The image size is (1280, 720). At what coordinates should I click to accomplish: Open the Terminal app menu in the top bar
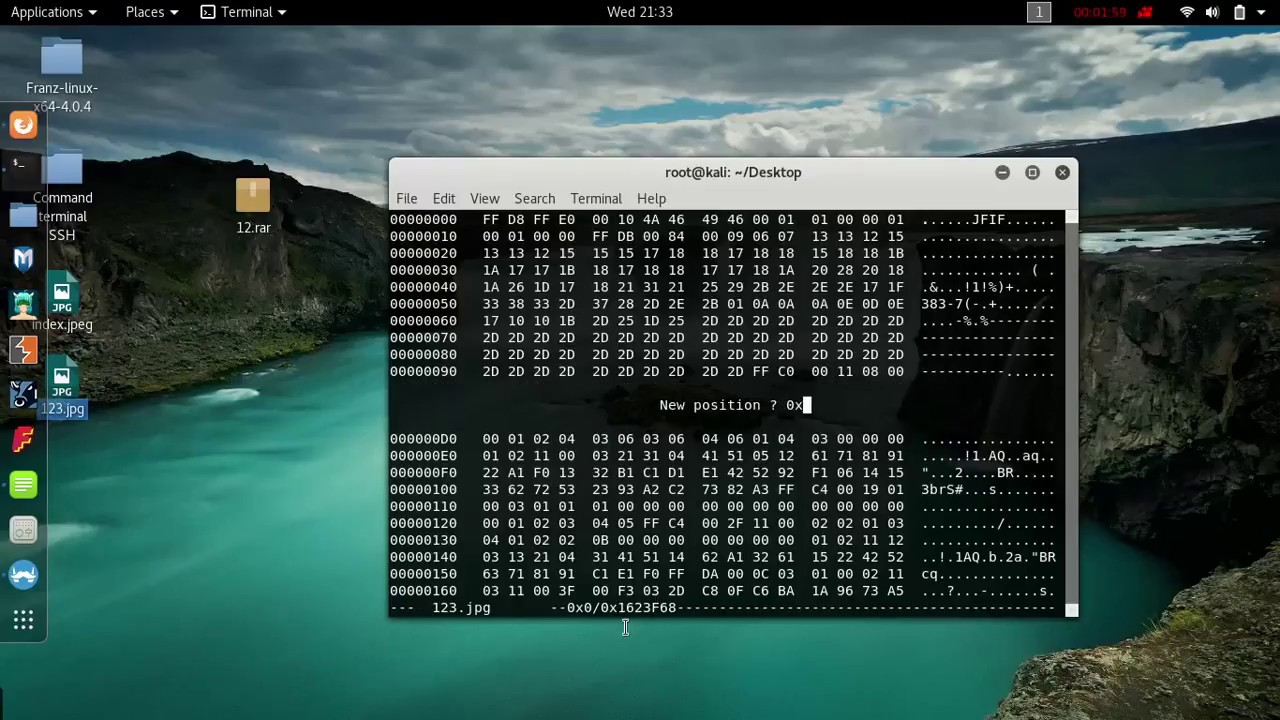[243, 12]
